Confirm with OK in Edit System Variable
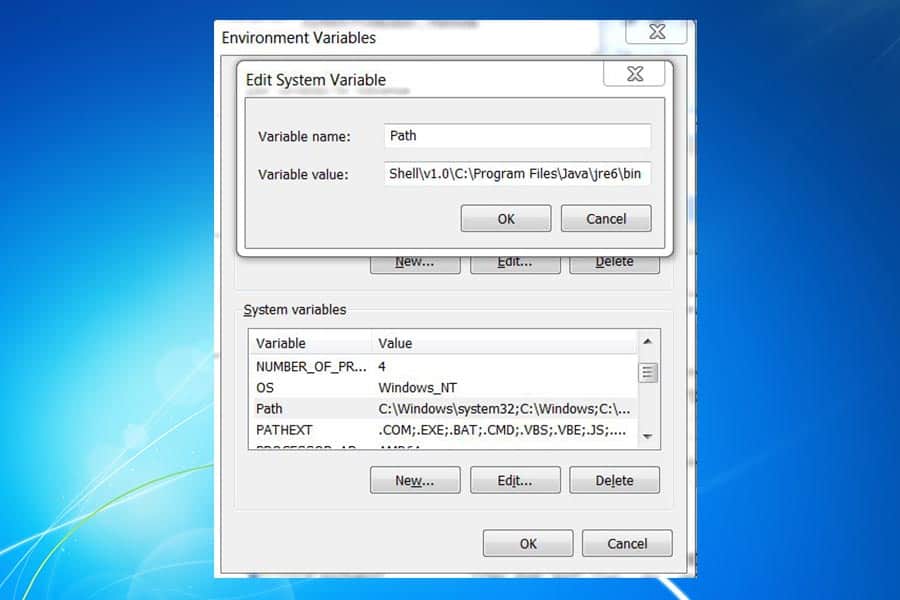Screen dimensions: 900x600 [x=505, y=218]
